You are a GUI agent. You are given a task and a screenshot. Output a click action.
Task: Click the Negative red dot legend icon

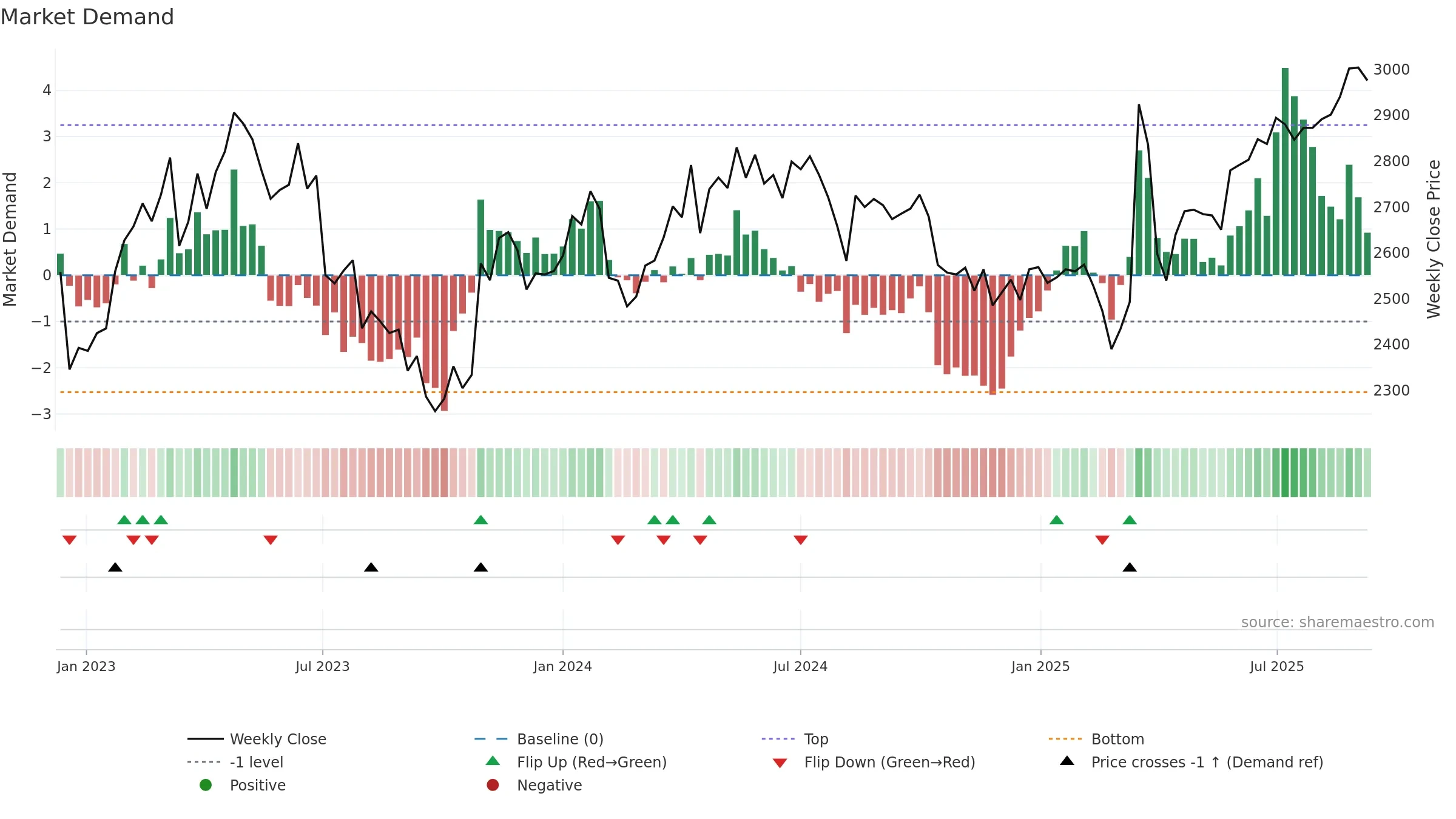(x=493, y=785)
